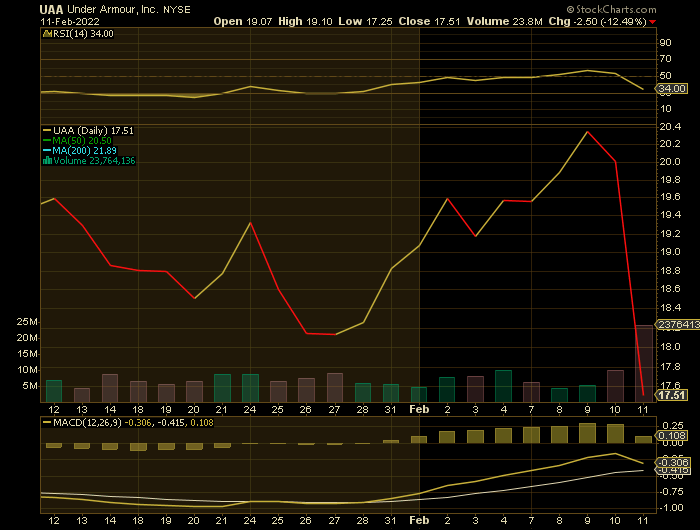Click the 25M volume axis label

point(27,322)
